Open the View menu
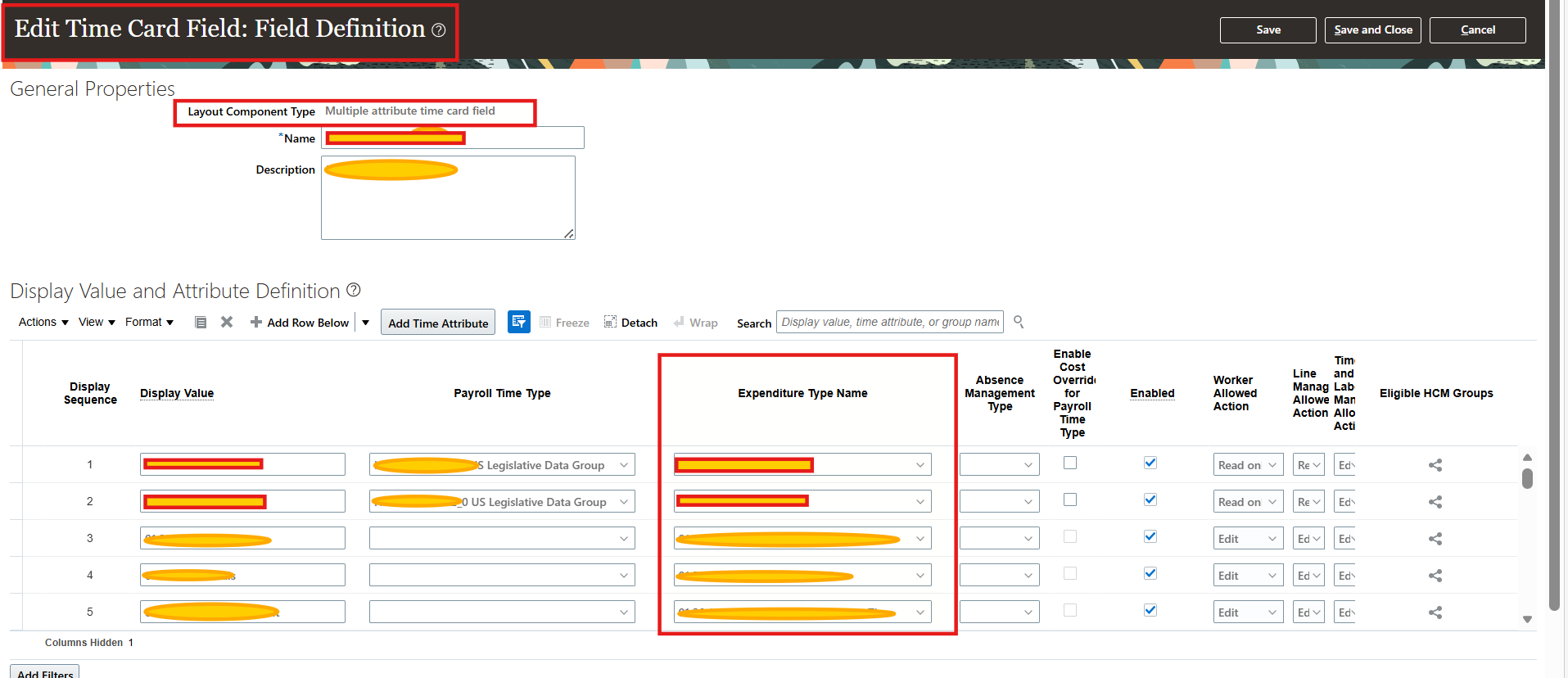The image size is (1568, 678). pos(97,323)
